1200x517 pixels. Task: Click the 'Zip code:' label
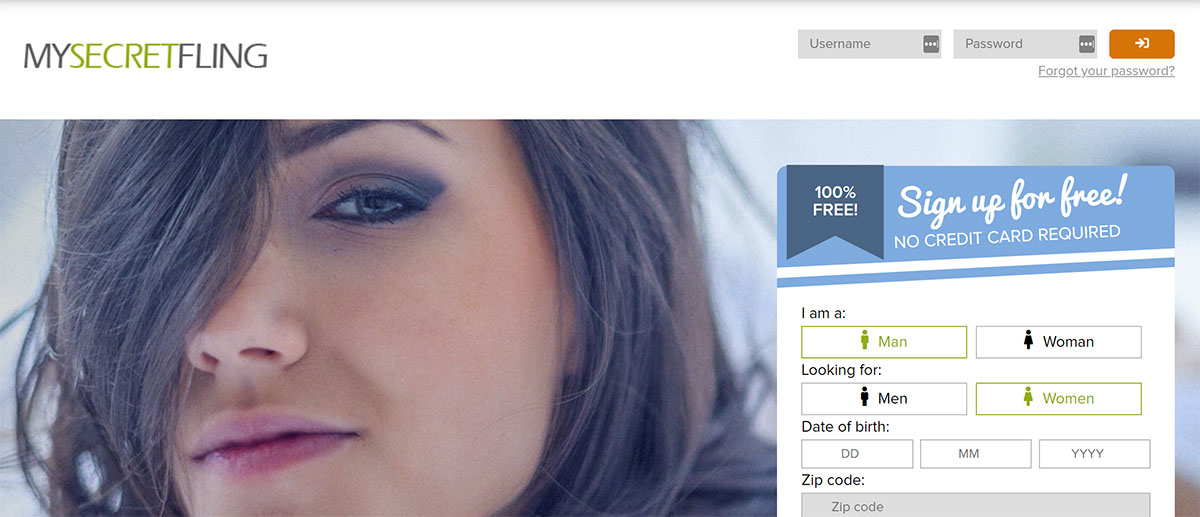coord(833,481)
